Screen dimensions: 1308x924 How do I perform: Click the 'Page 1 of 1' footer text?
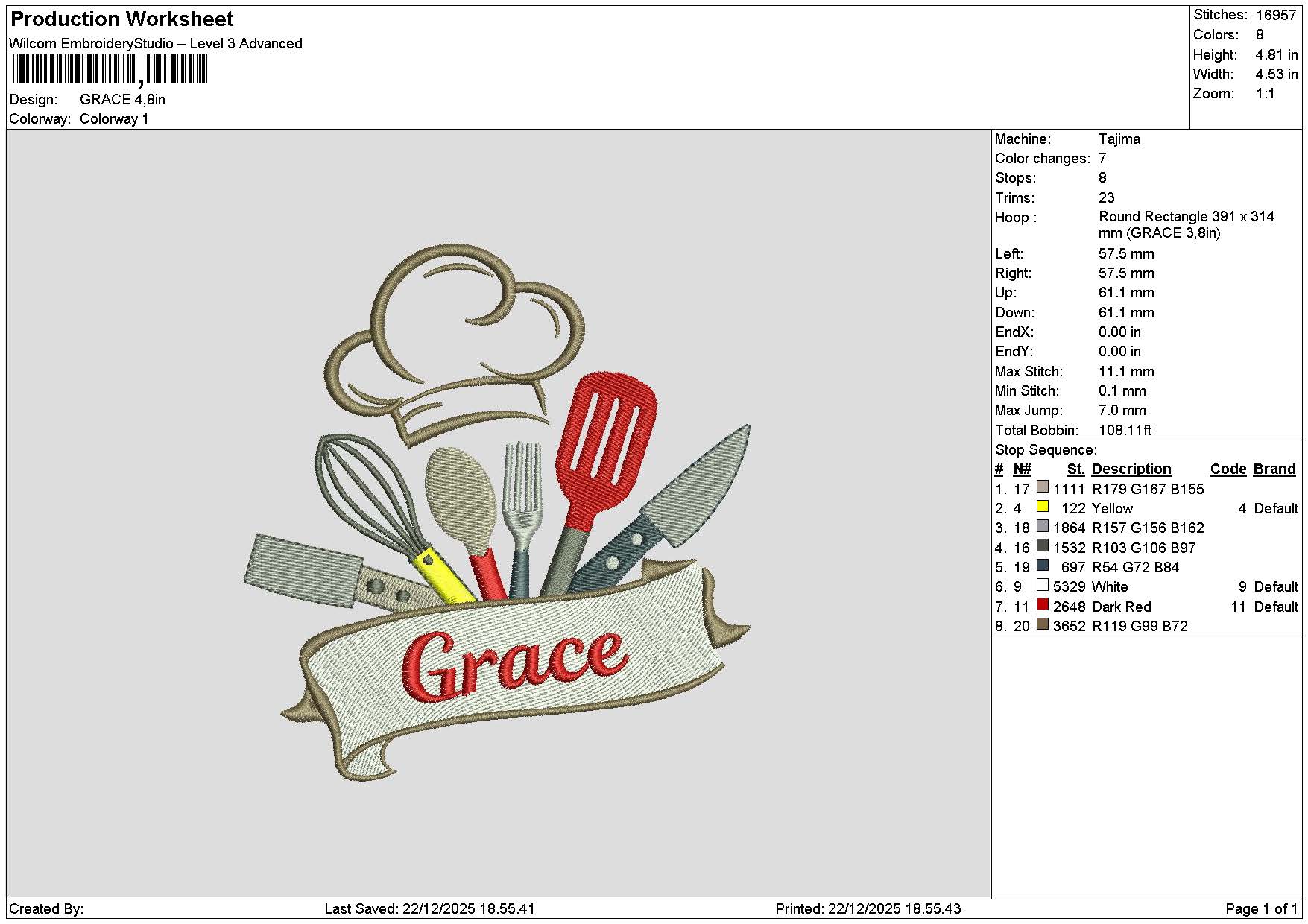coord(1262,908)
